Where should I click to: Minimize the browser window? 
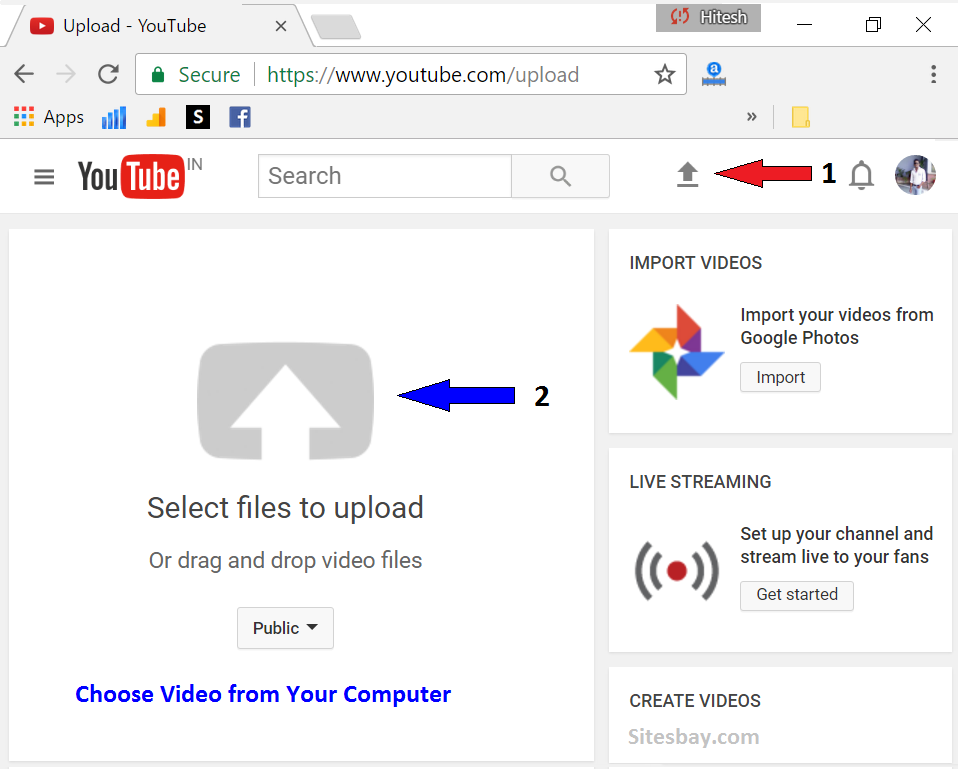(804, 24)
